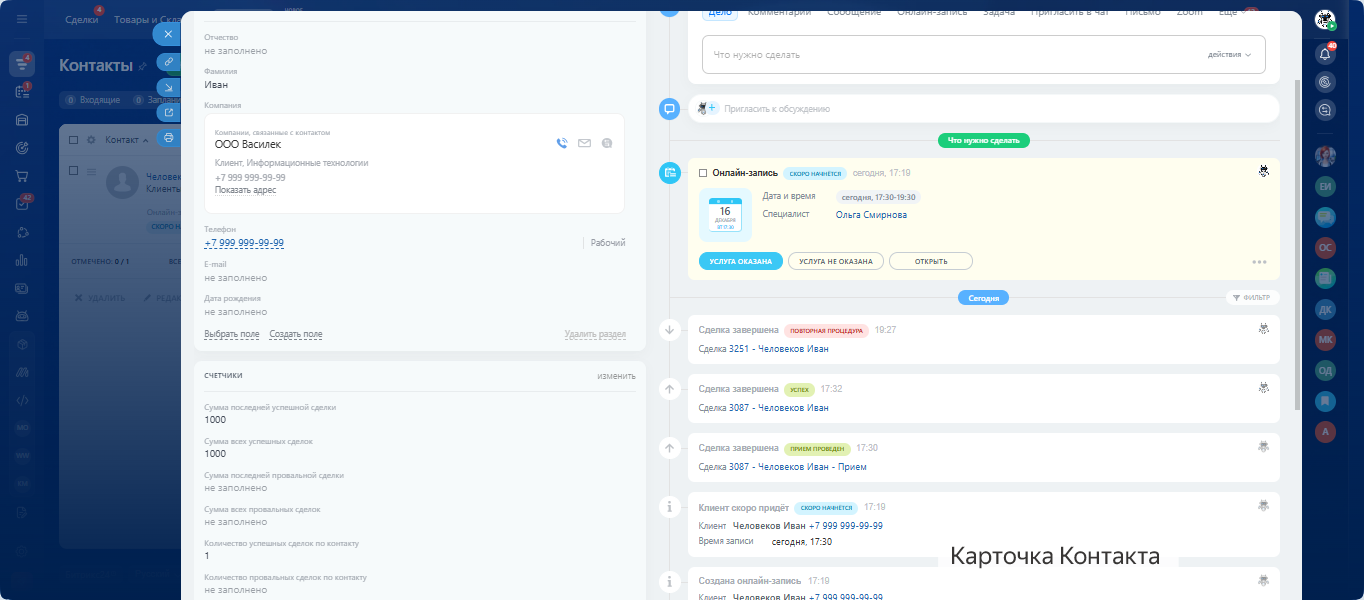Click the УСЛУГА ОКАЗАНА button
Screen dimensions: 1364x600
click(740, 261)
